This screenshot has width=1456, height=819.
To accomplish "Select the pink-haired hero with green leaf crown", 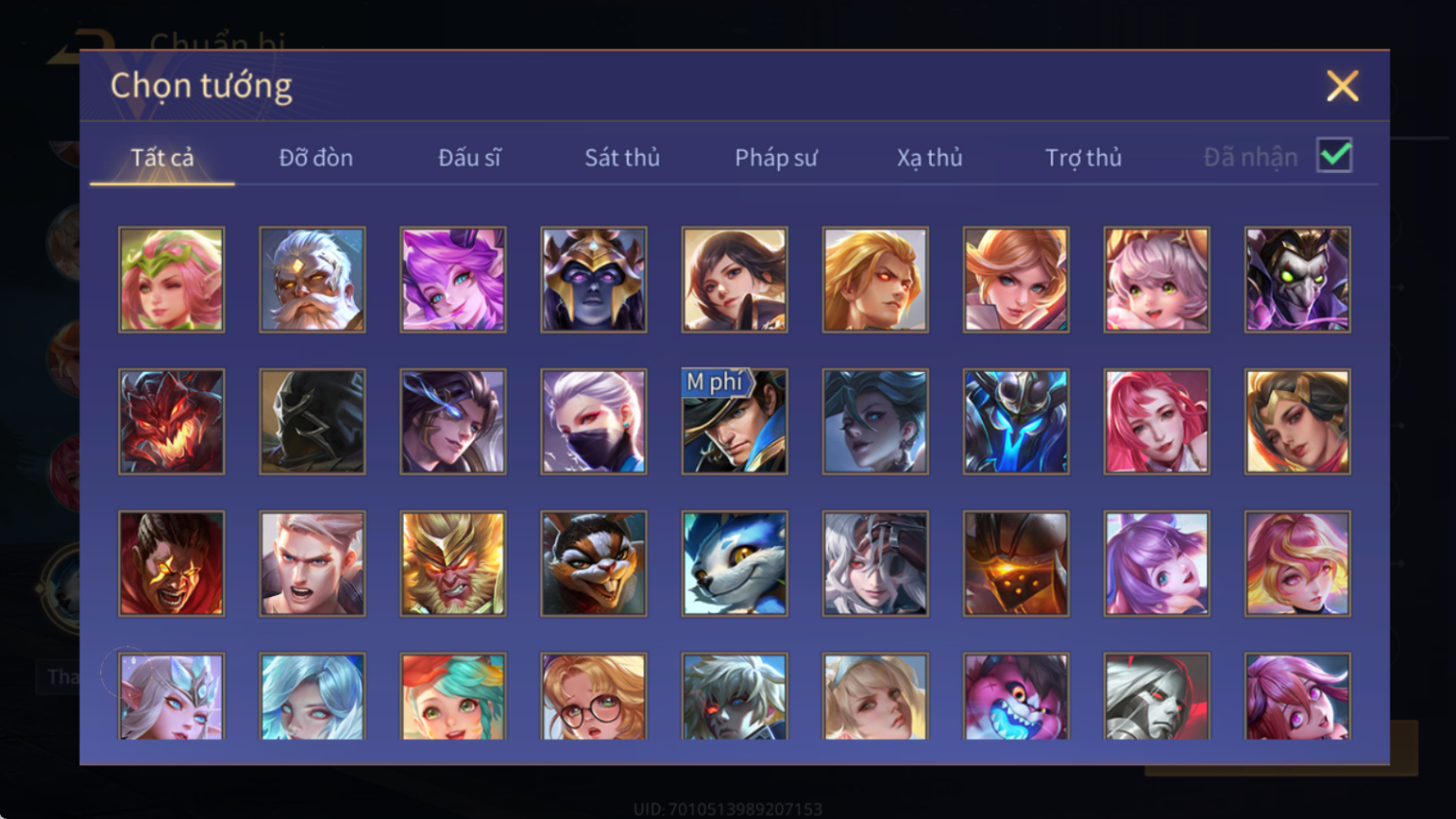I will coord(171,280).
